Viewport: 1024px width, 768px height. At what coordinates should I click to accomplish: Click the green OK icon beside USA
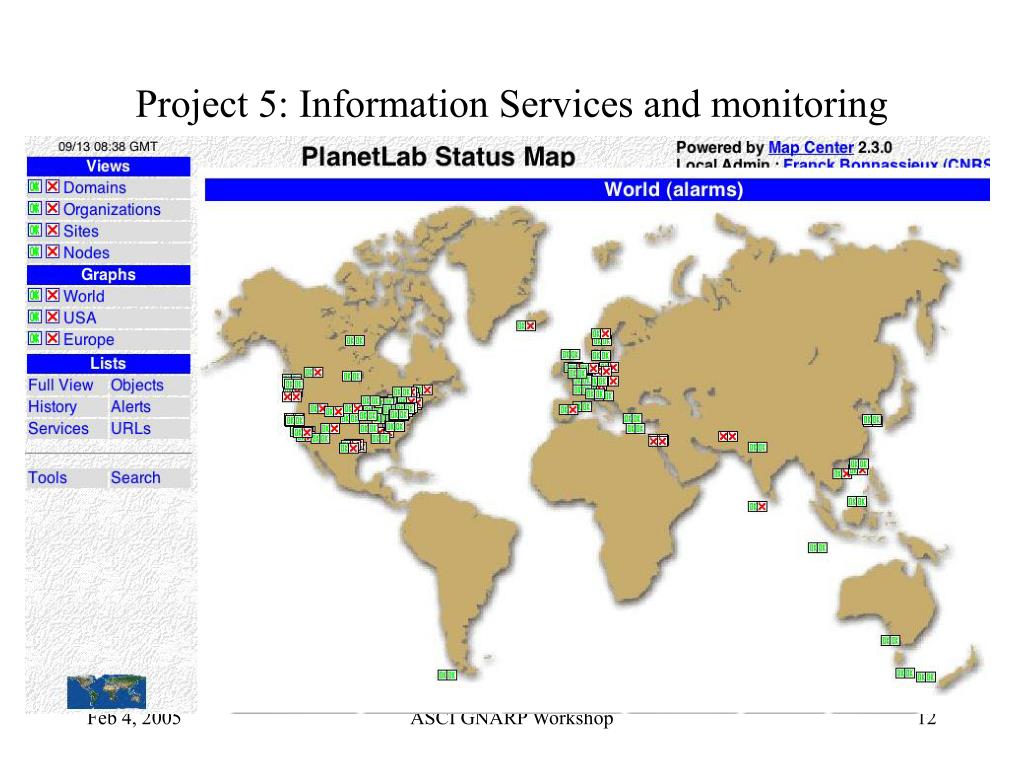click(x=35, y=317)
